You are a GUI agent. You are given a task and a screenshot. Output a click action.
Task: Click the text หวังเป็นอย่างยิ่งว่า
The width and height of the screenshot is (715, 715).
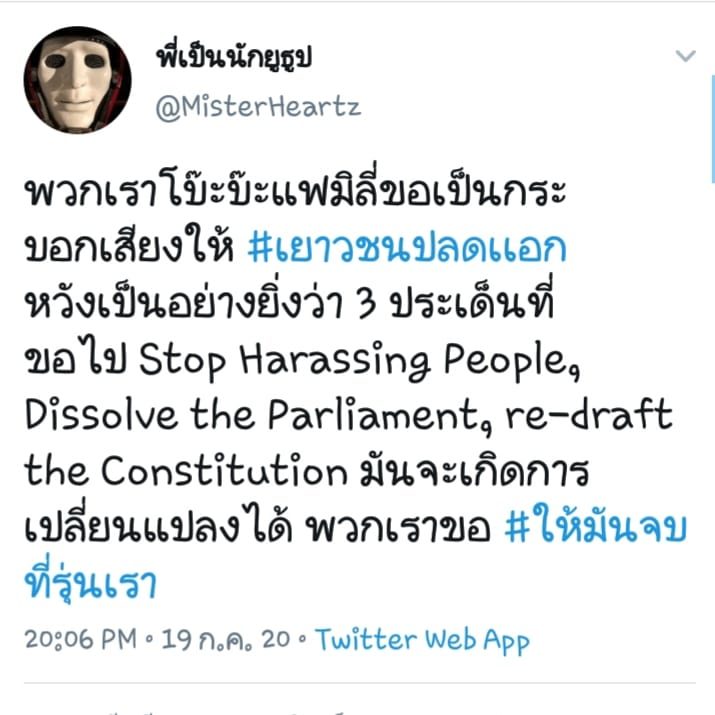coord(184,303)
